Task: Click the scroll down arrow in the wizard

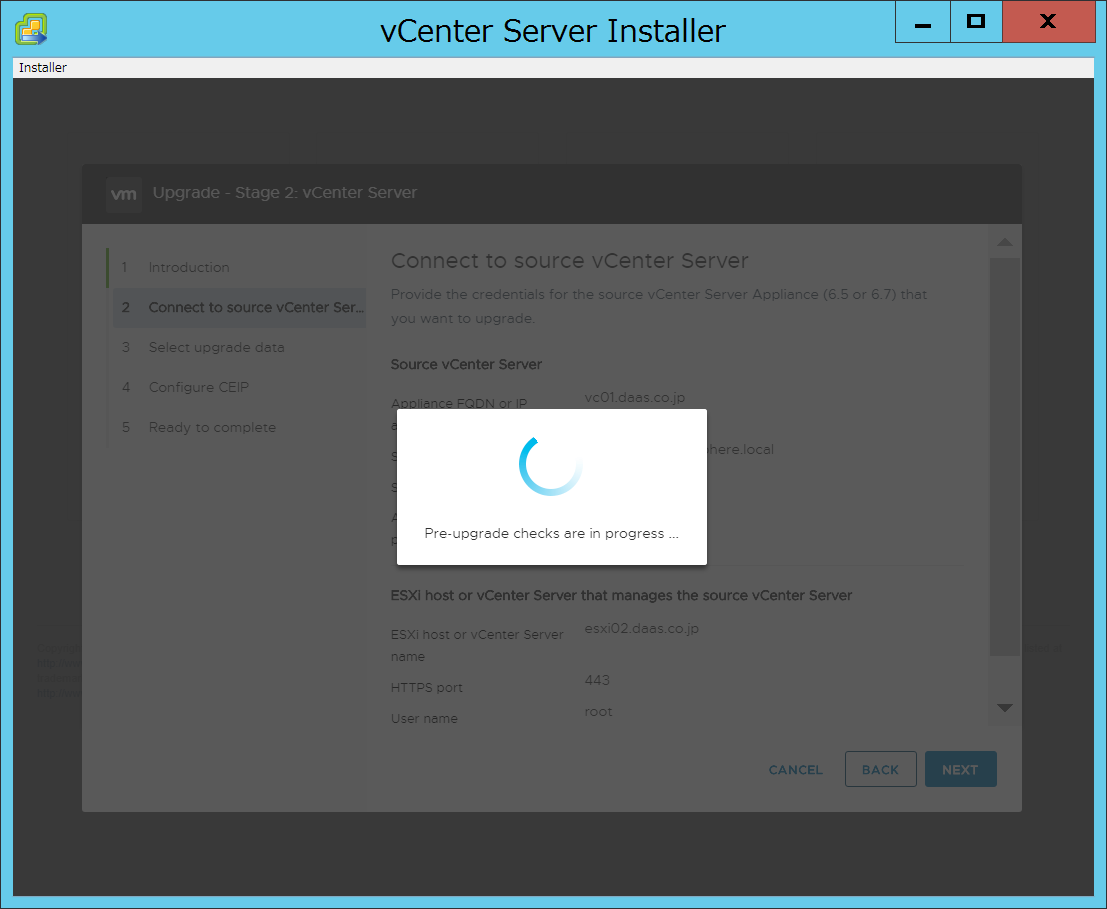Action: tap(1005, 708)
